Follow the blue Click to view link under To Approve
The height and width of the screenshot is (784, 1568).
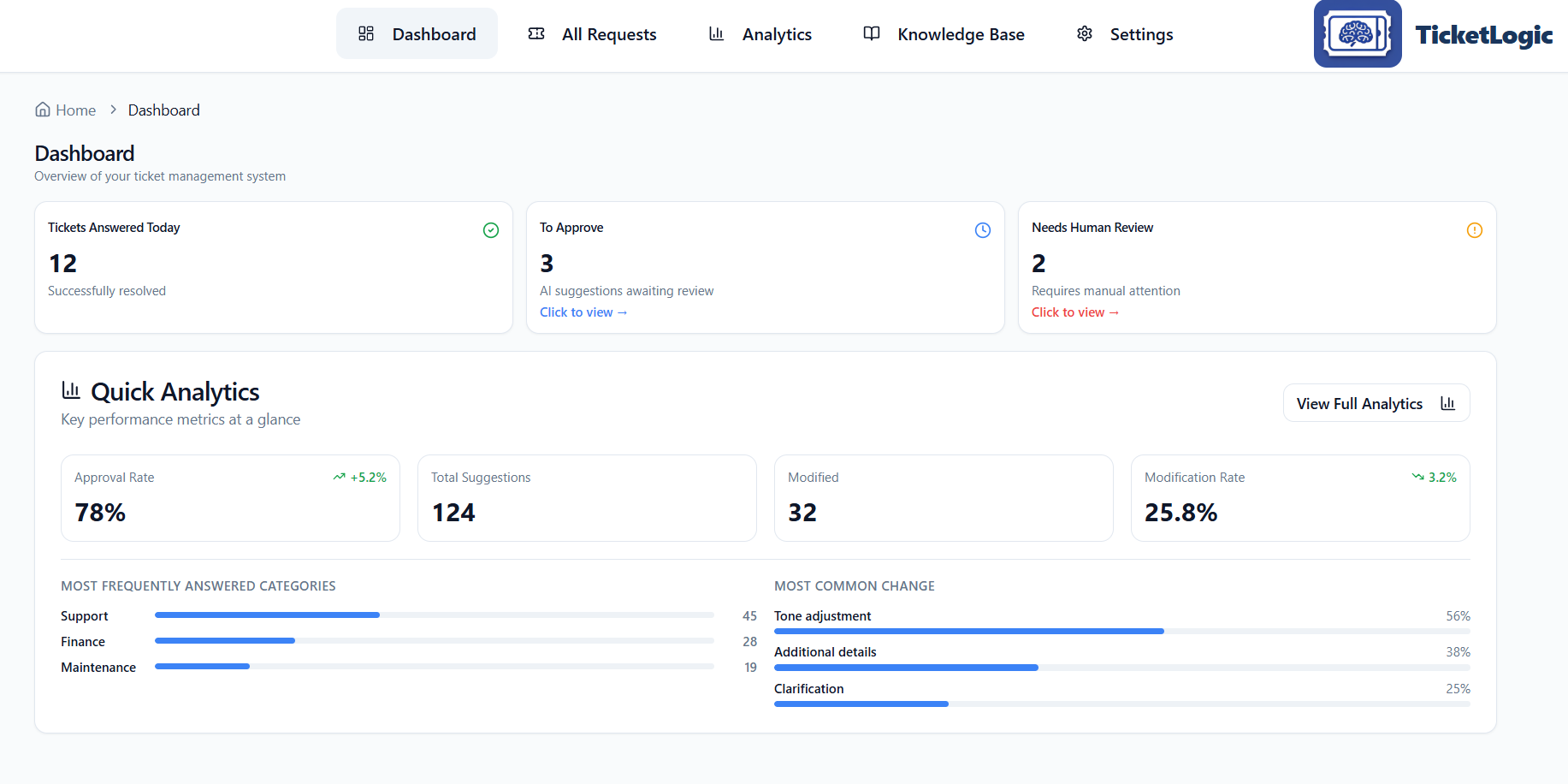(x=583, y=312)
